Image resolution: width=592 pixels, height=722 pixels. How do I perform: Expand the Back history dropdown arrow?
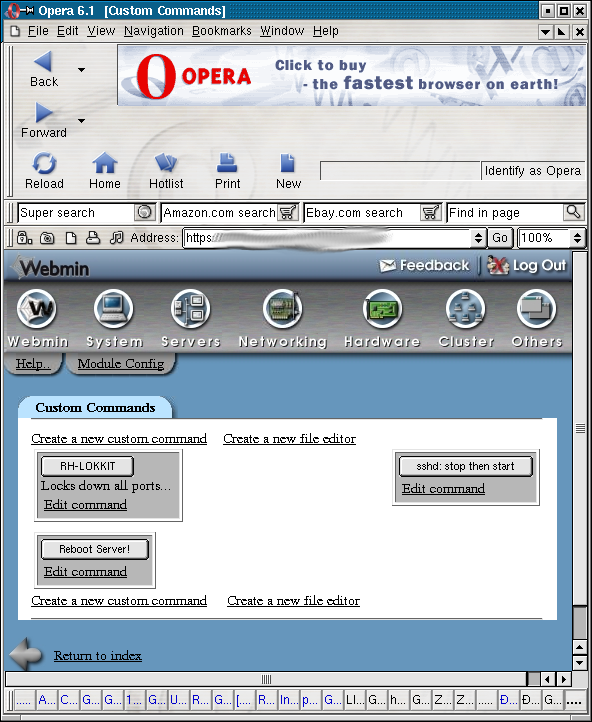pos(81,70)
